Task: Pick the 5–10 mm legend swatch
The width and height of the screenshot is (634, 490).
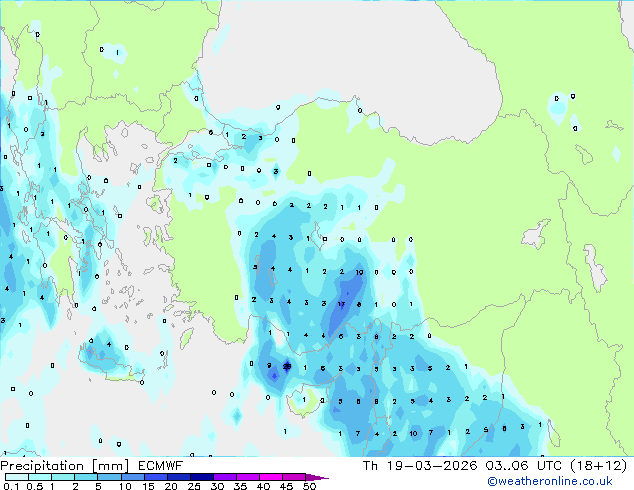Action: tap(109, 477)
